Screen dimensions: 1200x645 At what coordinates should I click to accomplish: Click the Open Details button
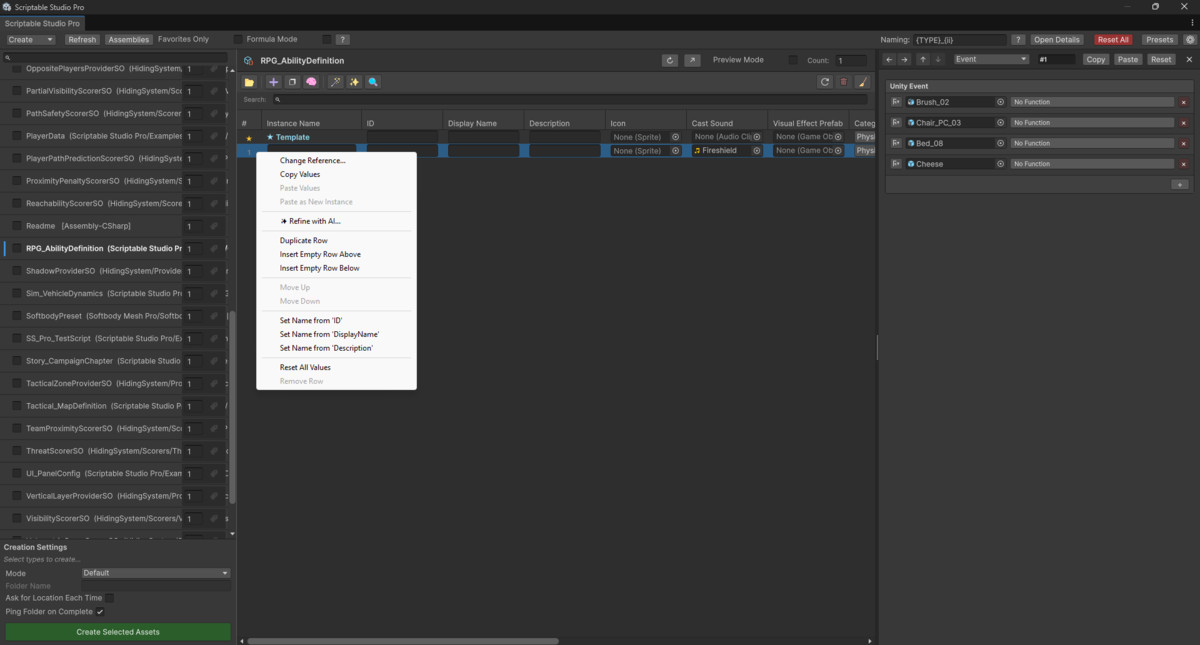click(1056, 39)
